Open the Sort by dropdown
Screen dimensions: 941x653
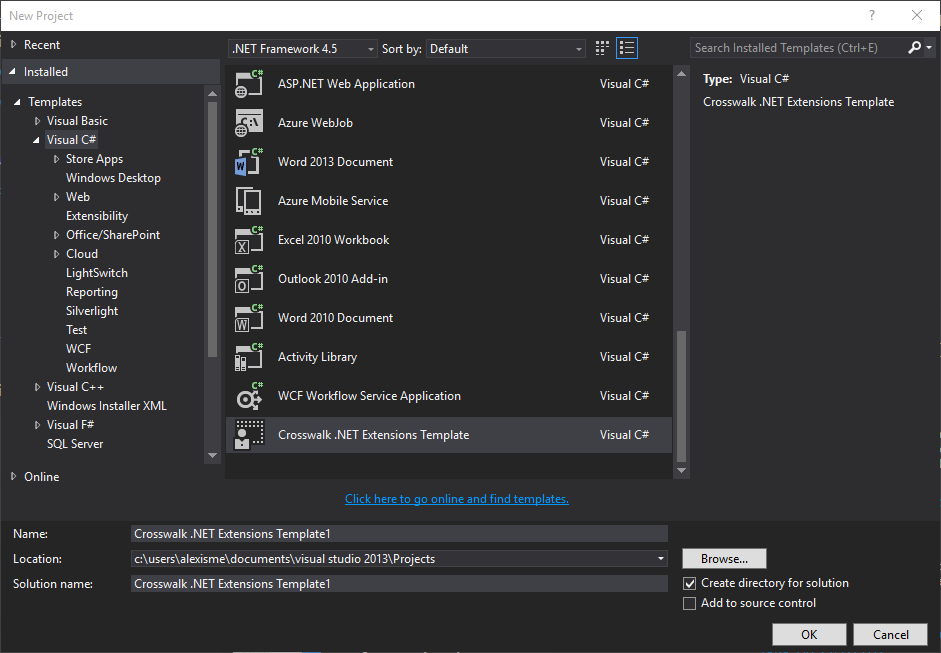(506, 48)
